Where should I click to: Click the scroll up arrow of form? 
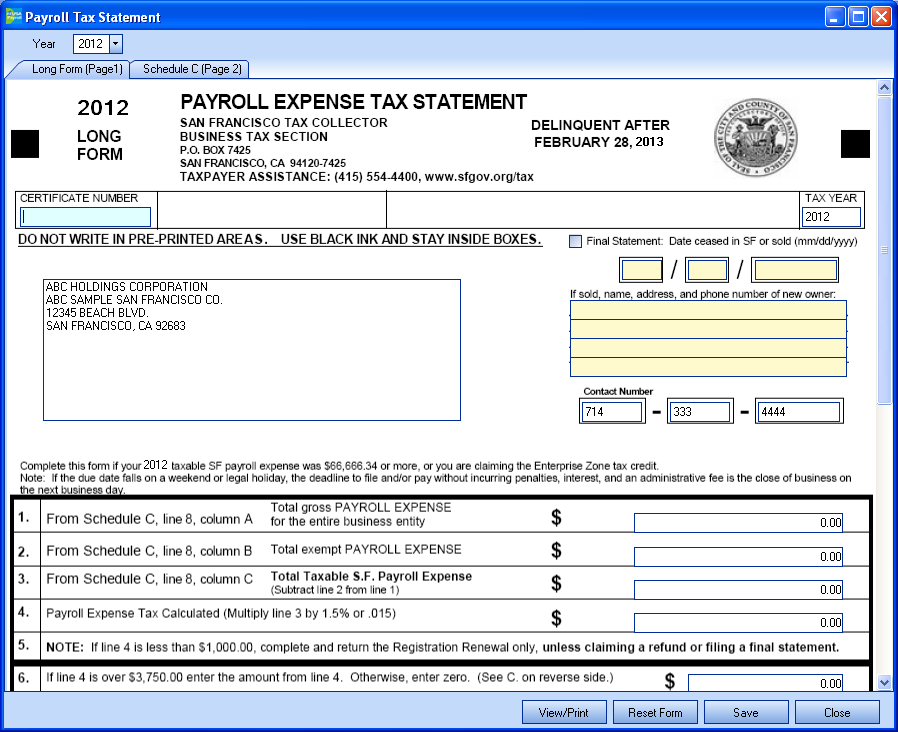coord(884,89)
